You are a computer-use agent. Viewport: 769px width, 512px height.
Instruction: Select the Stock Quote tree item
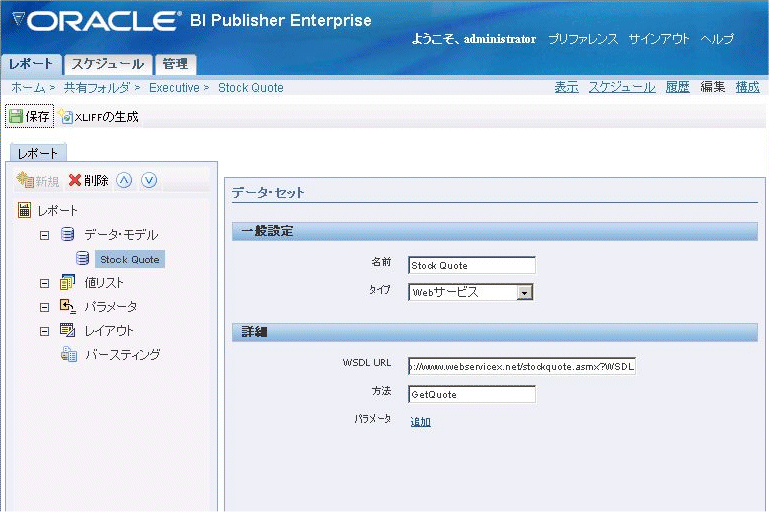(129, 259)
